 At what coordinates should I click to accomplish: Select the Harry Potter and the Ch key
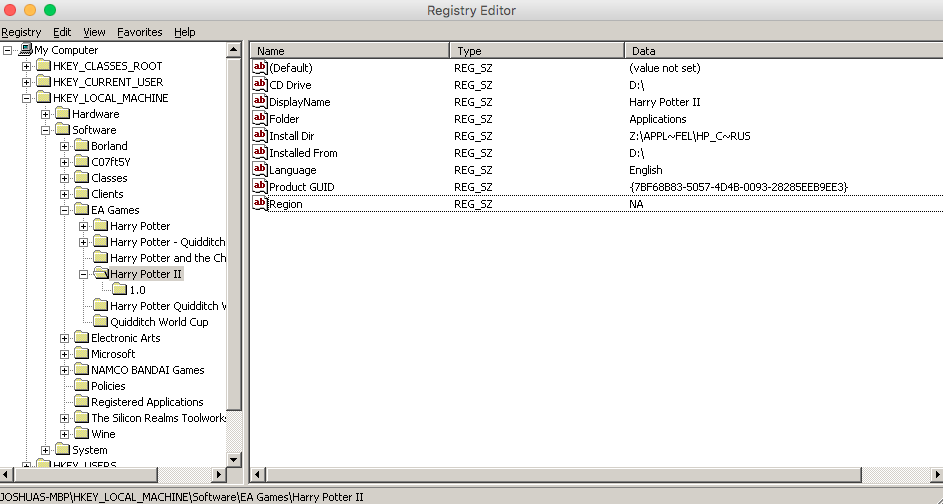[x=168, y=258]
